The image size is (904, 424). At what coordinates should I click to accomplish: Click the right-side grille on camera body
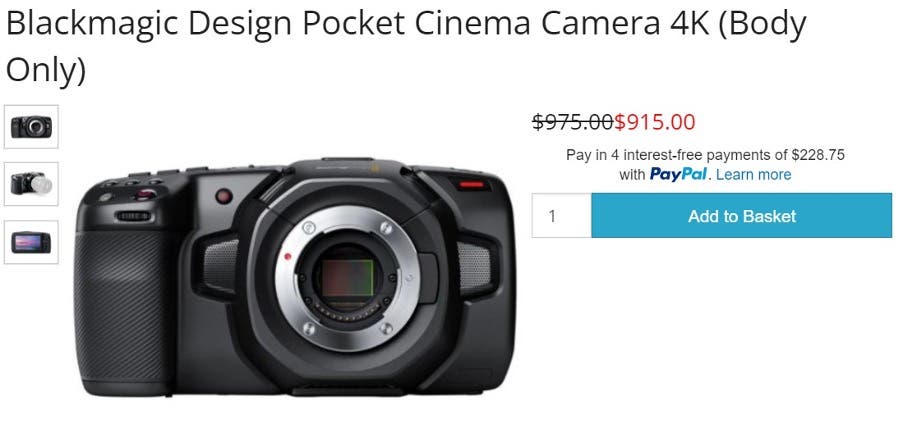point(474,266)
